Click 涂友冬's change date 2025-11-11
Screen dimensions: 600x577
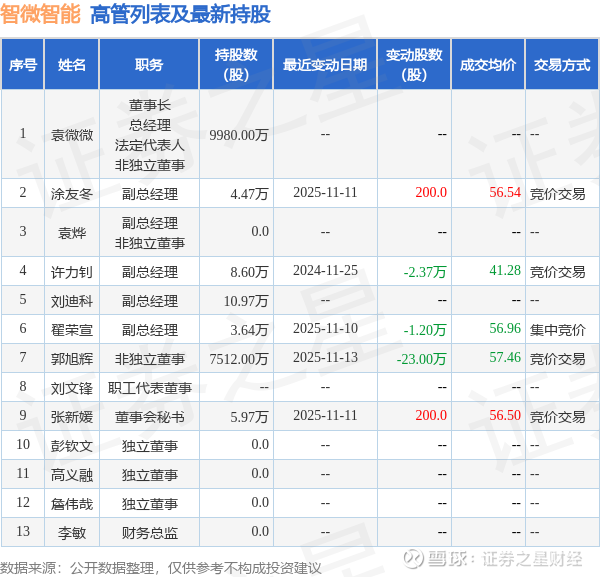pyautogui.click(x=325, y=192)
